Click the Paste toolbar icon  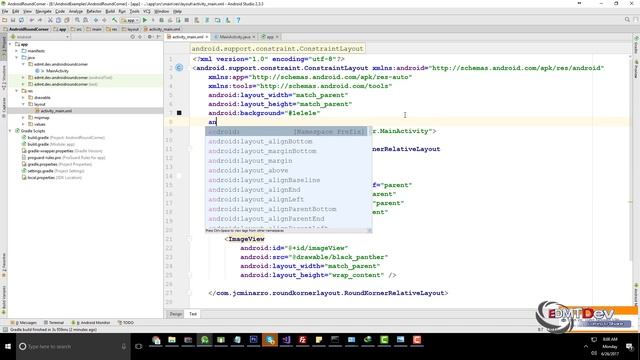67,20
